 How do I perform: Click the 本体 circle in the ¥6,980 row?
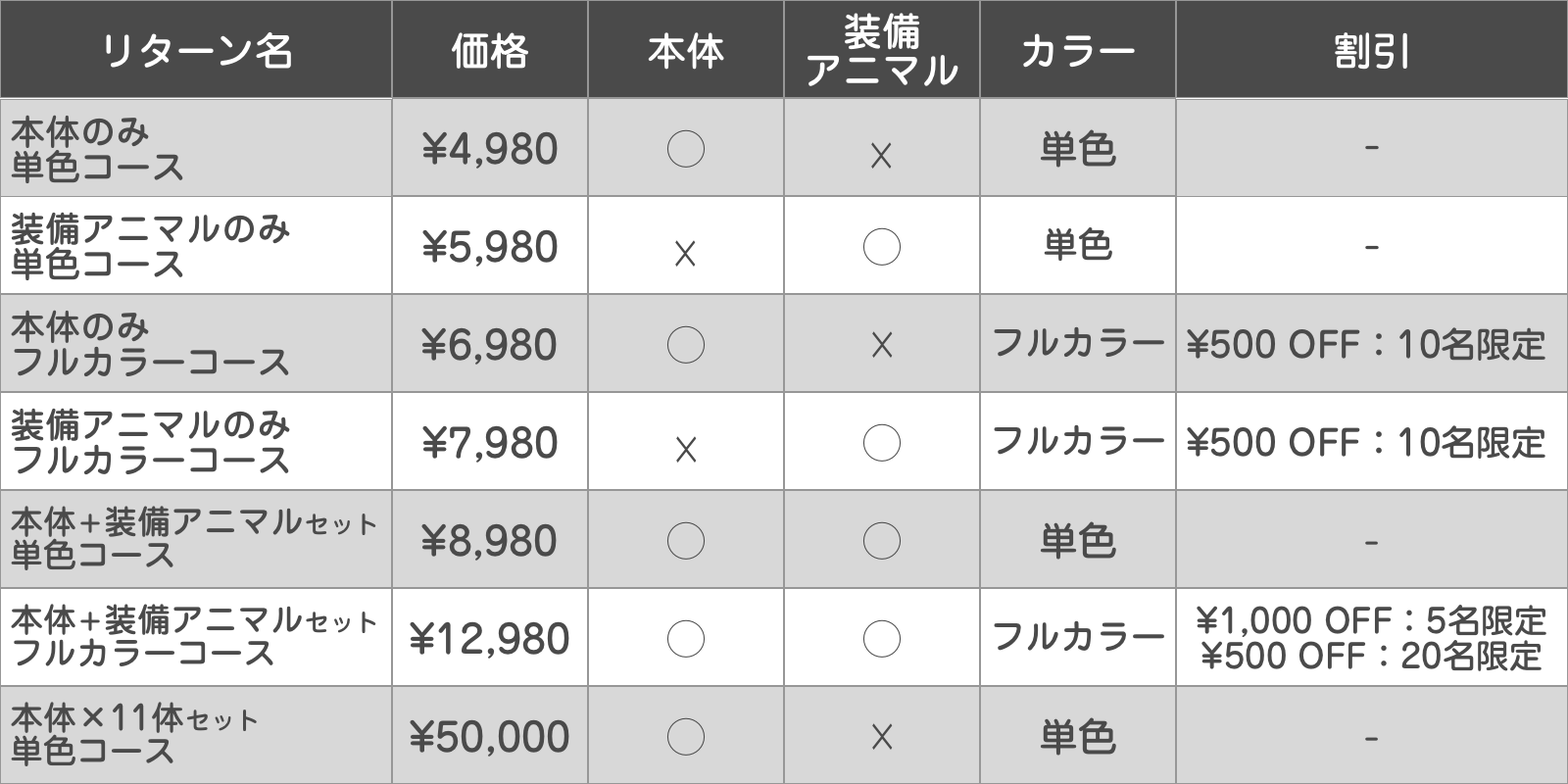pos(685,345)
